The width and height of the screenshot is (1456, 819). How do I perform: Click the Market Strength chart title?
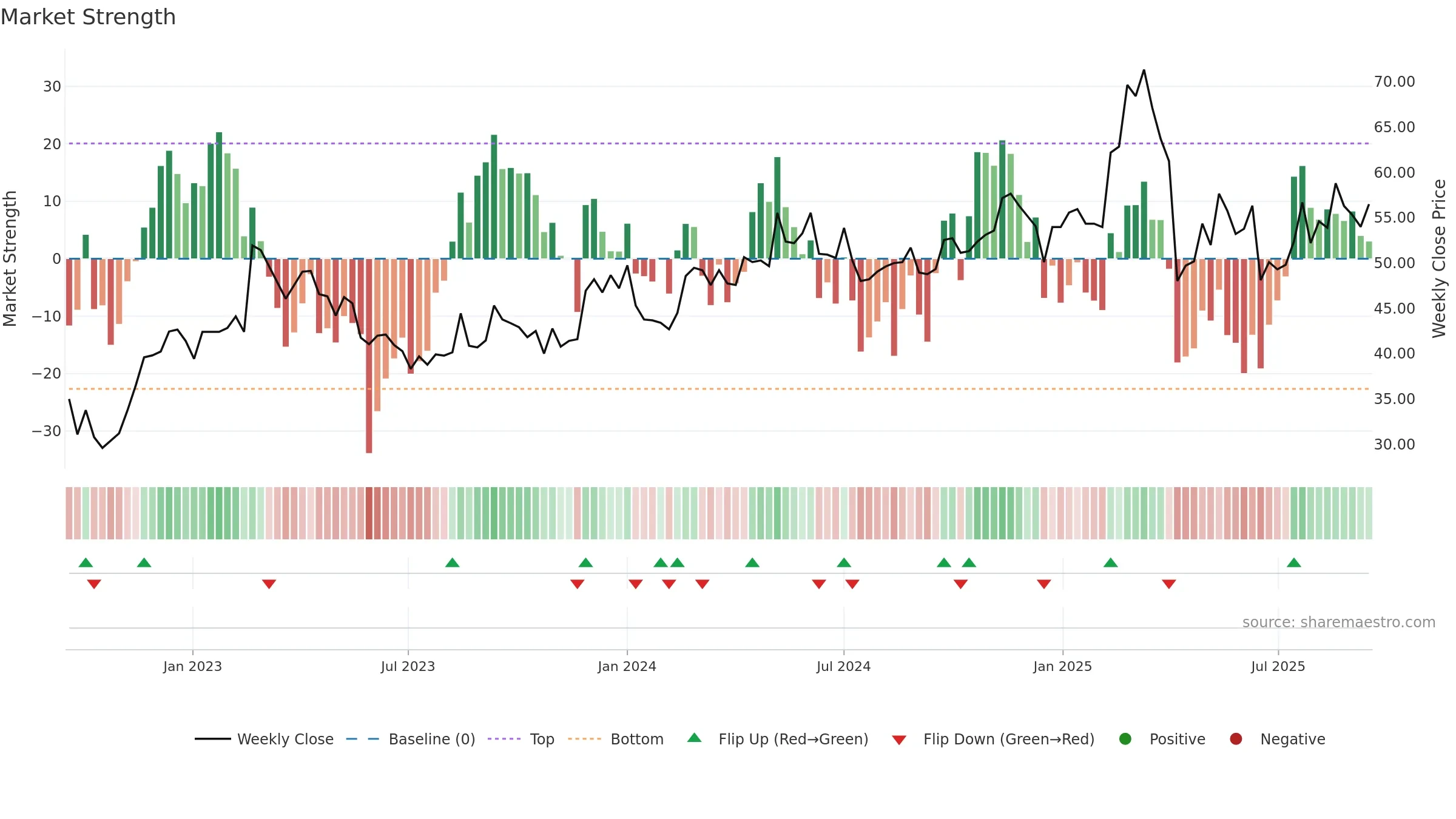point(88,17)
